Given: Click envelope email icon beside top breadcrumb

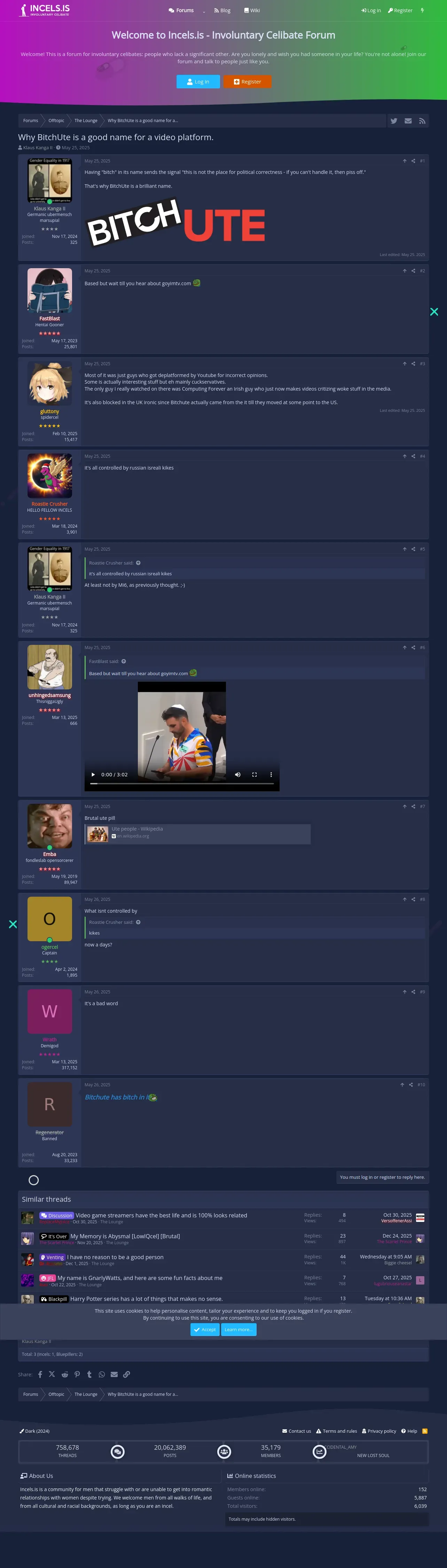Looking at the screenshot, I should pyautogui.click(x=408, y=121).
